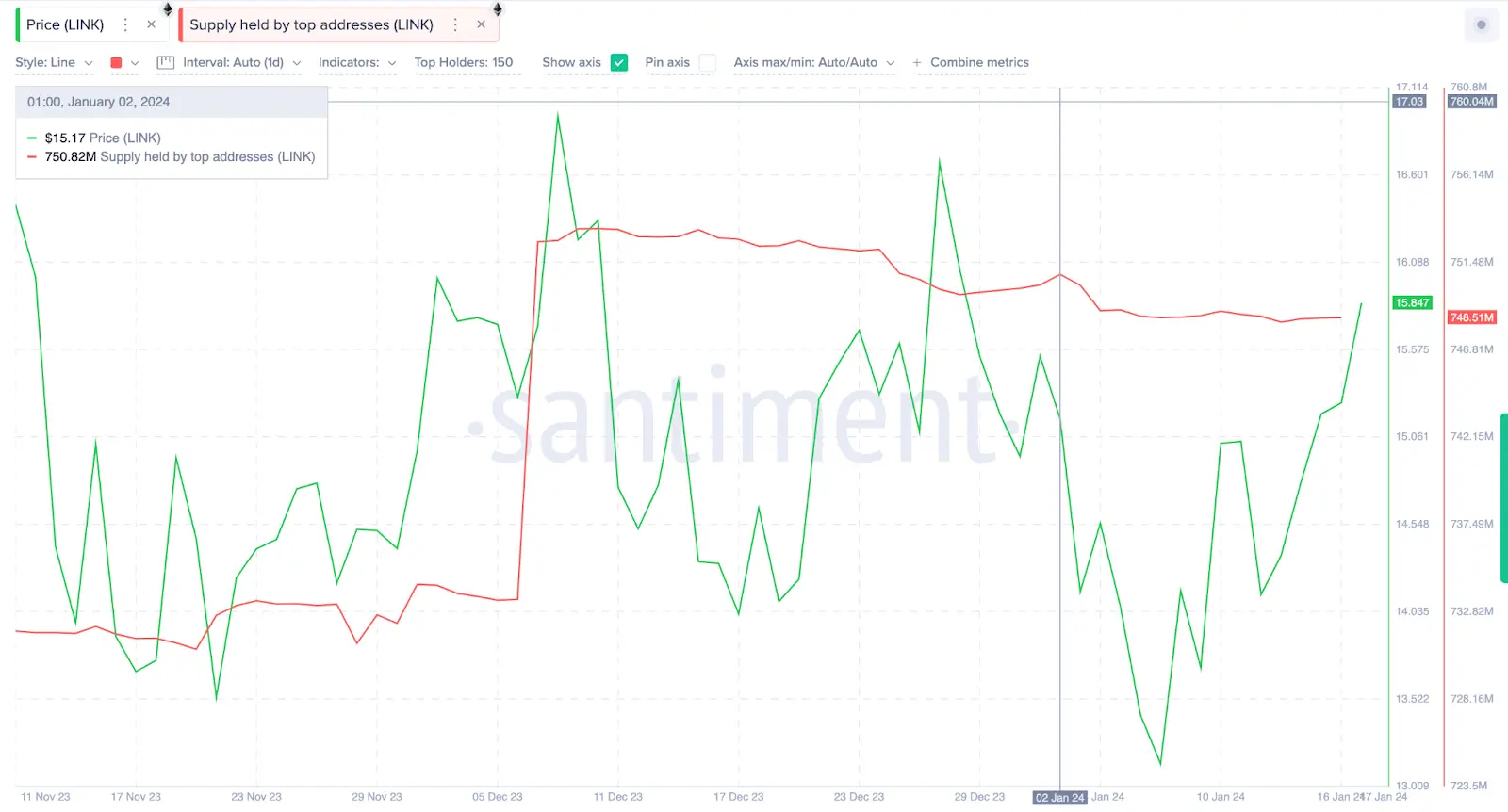Expand the color picker chevron

(135, 63)
